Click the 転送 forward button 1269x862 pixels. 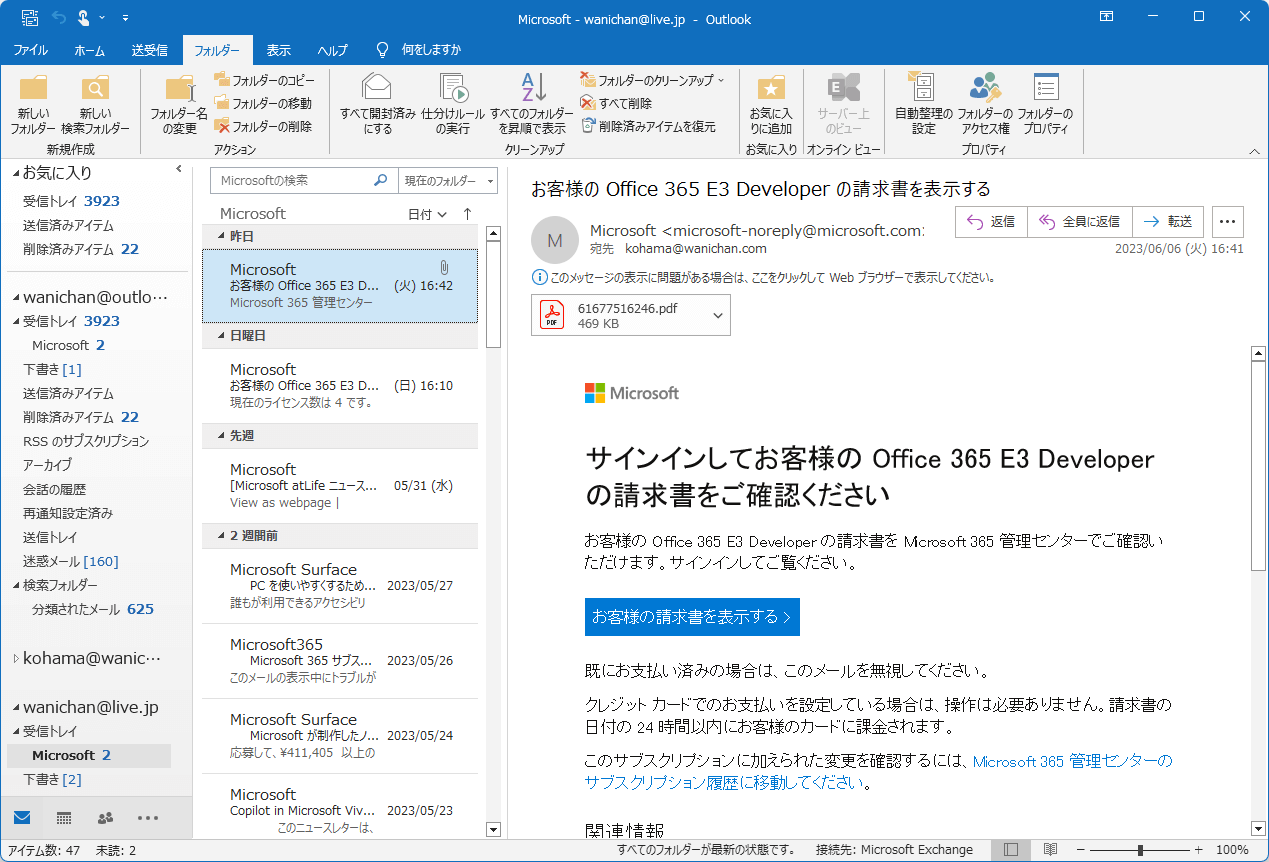coord(1167,222)
